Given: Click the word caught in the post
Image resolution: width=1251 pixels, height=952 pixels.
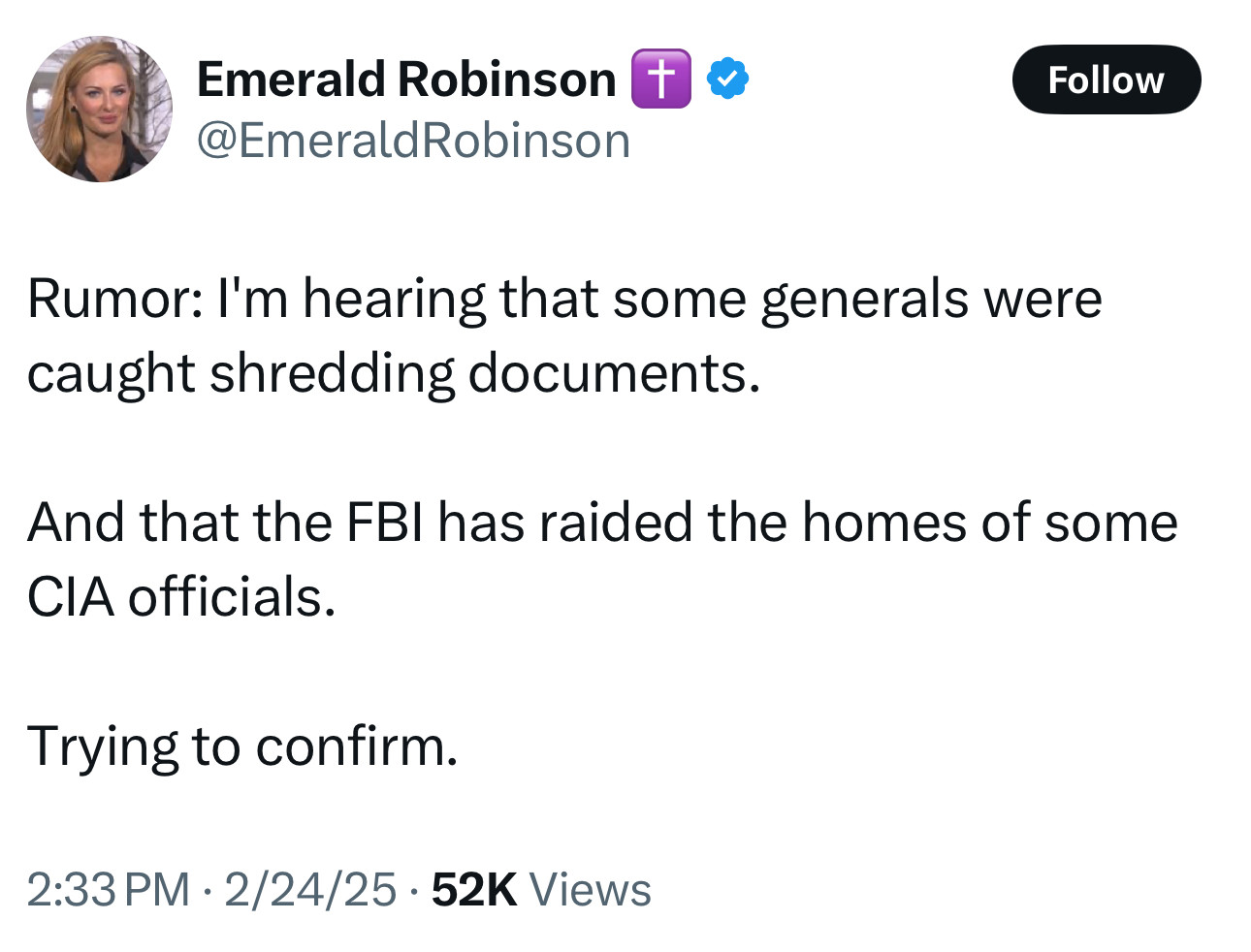Looking at the screenshot, I should pyautogui.click(x=111, y=372).
